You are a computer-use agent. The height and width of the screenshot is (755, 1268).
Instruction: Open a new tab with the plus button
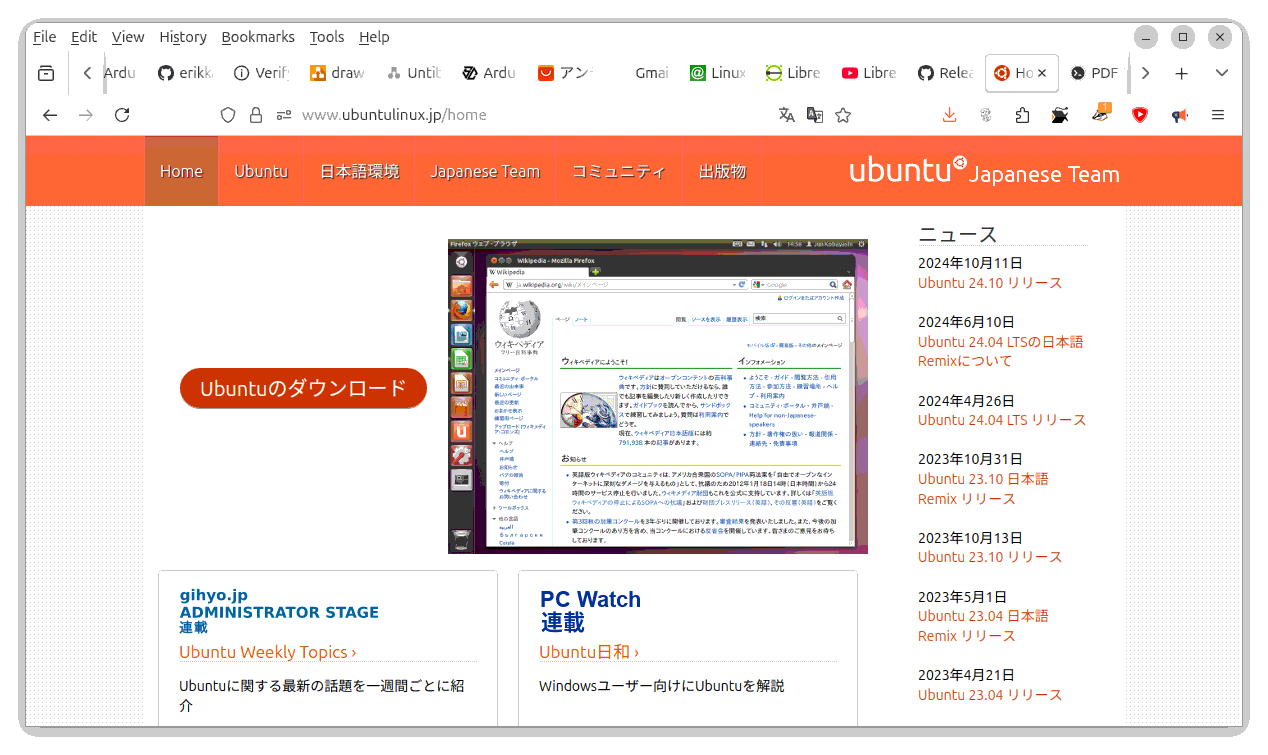1181,73
